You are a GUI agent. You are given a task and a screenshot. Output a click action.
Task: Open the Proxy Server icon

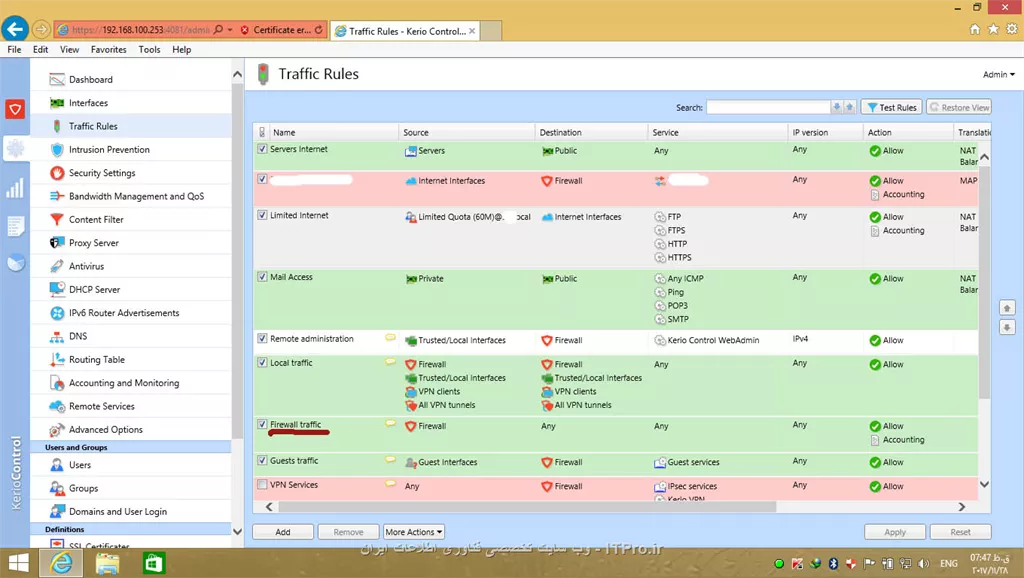(57, 243)
